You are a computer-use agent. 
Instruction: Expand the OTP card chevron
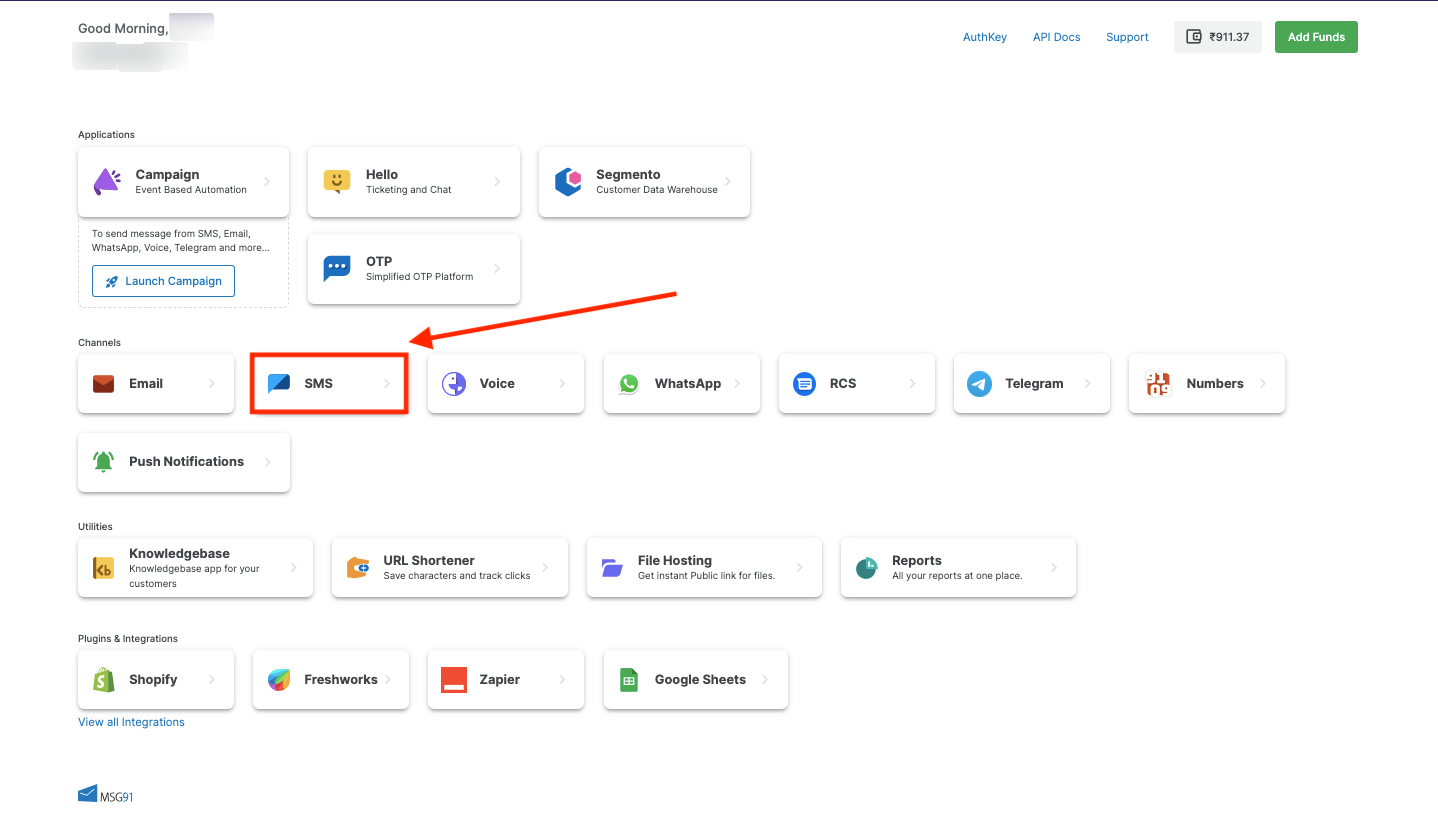[x=498, y=269]
